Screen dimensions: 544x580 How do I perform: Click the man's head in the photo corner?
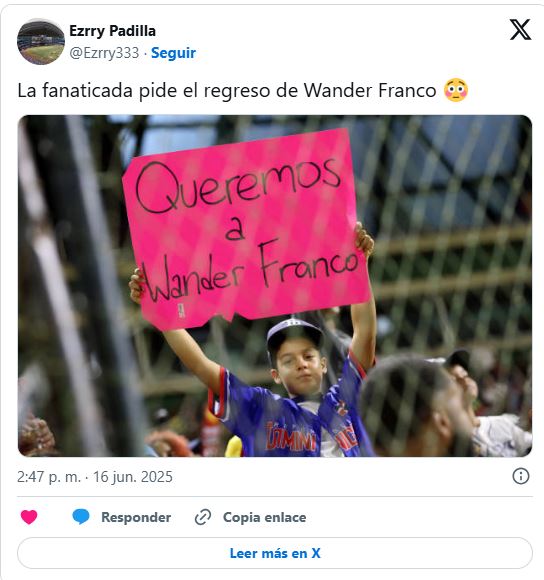[414, 405]
